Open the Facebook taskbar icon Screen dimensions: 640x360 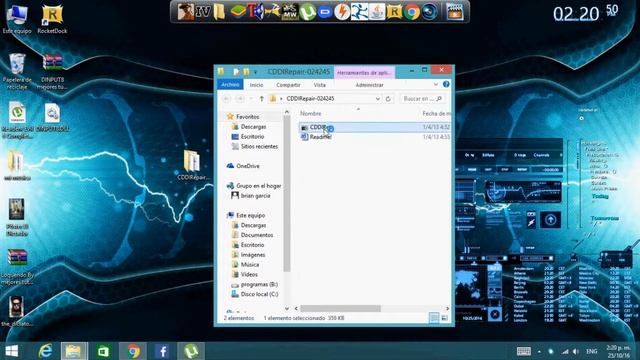(162, 351)
